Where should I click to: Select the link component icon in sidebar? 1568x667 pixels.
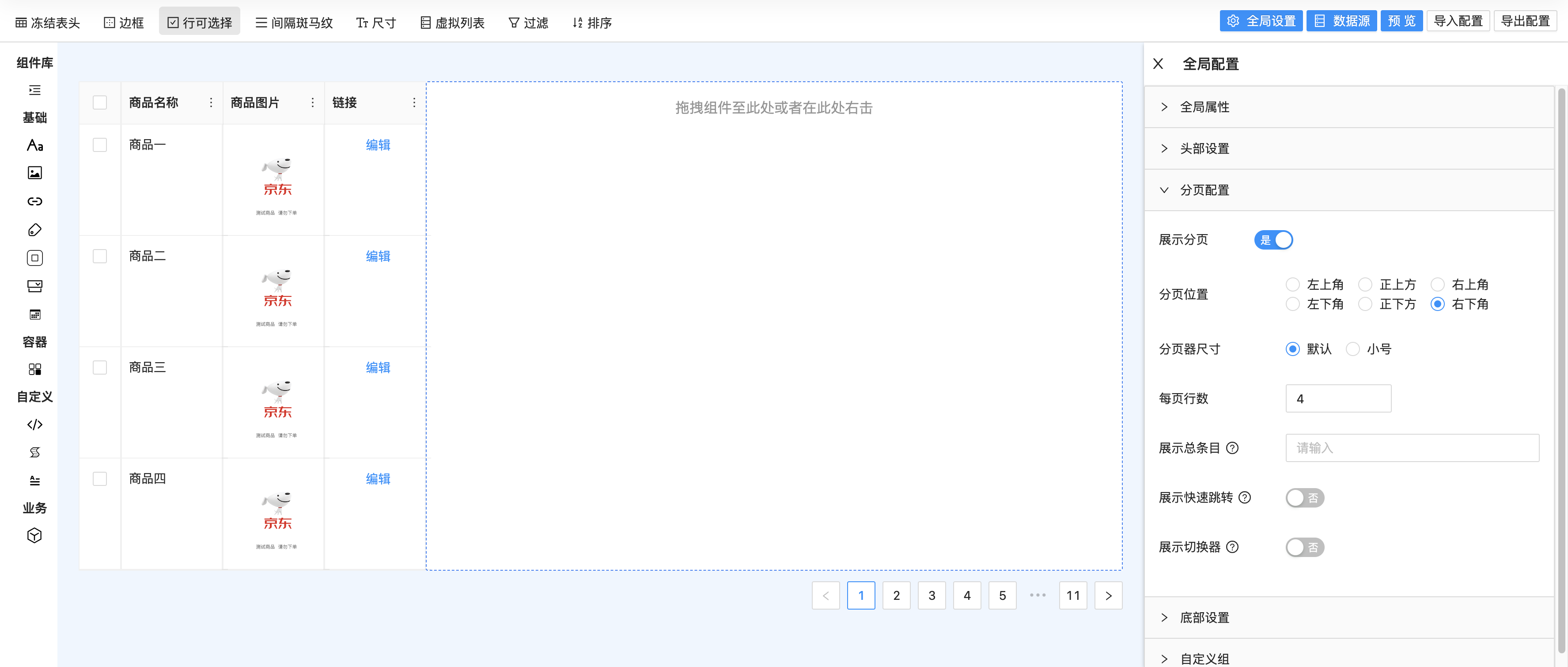[35, 201]
